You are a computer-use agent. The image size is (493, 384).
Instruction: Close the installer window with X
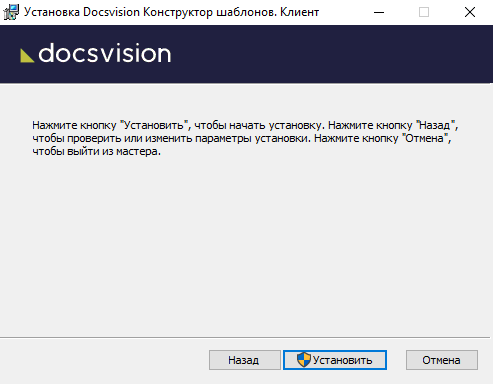point(470,12)
